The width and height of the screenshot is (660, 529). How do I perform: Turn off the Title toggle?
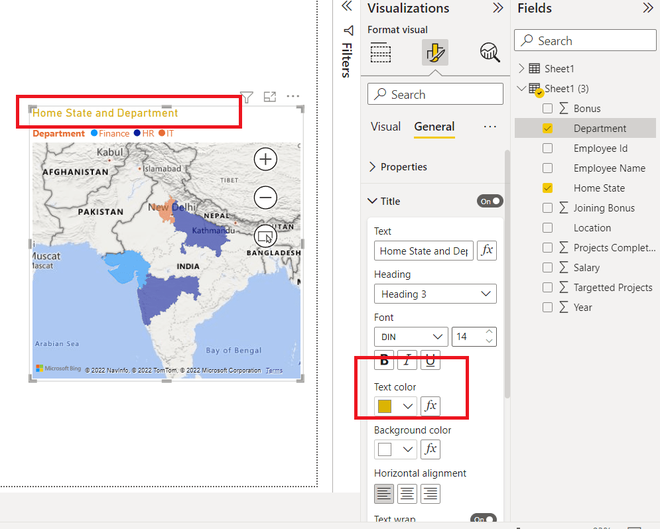click(x=490, y=201)
